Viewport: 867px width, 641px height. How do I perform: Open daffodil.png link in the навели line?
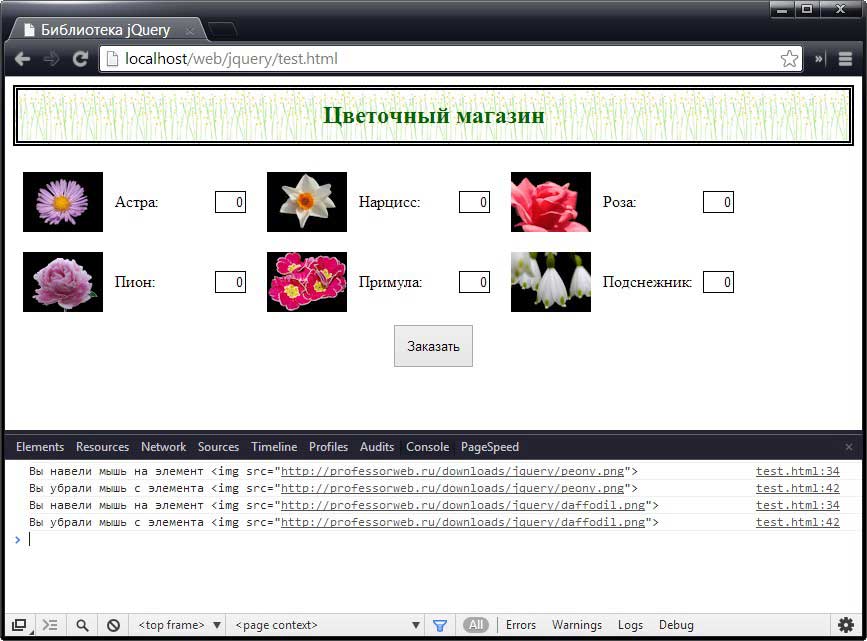pyautogui.click(x=463, y=505)
